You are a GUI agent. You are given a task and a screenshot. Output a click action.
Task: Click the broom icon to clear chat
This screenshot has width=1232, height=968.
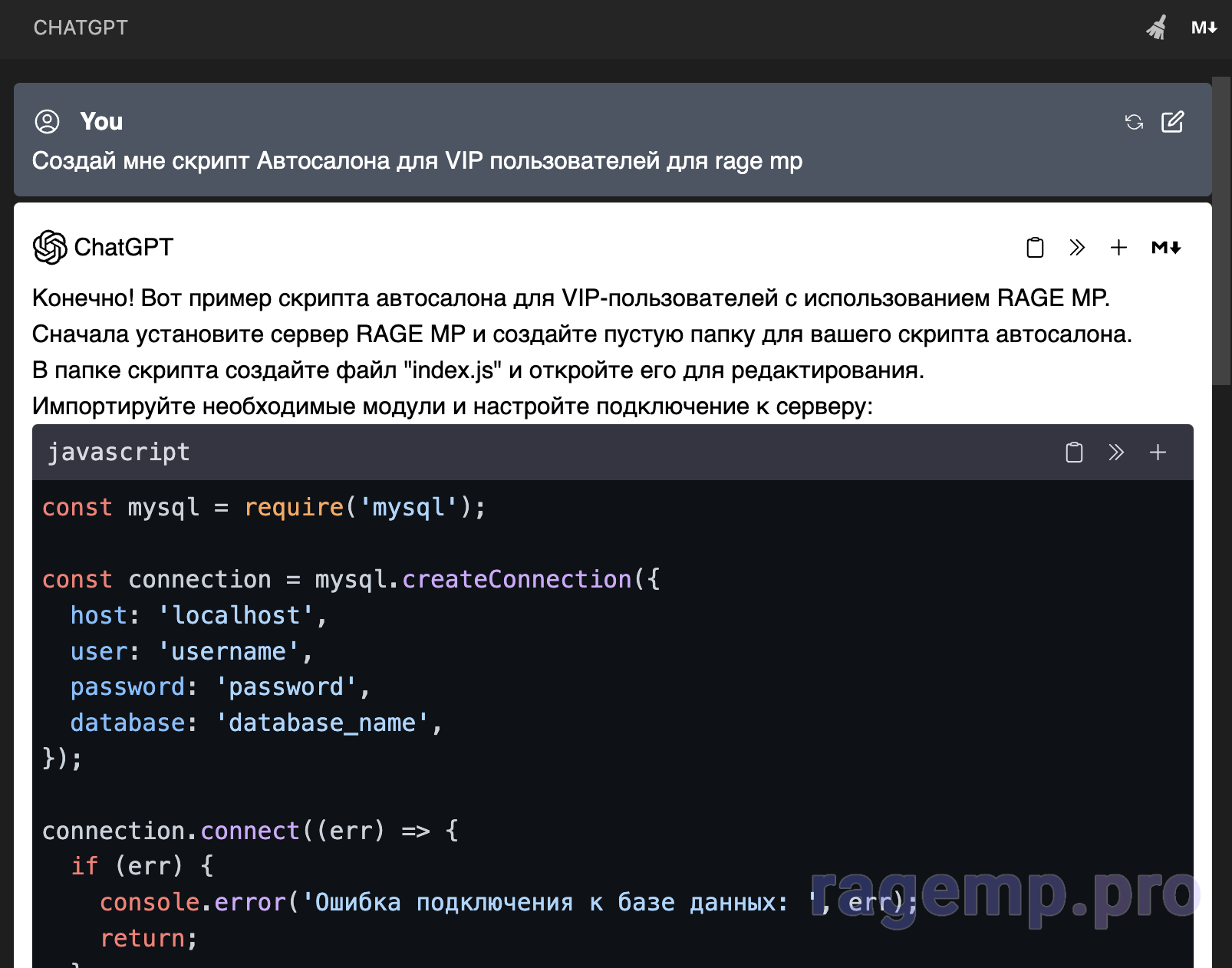click(1157, 28)
